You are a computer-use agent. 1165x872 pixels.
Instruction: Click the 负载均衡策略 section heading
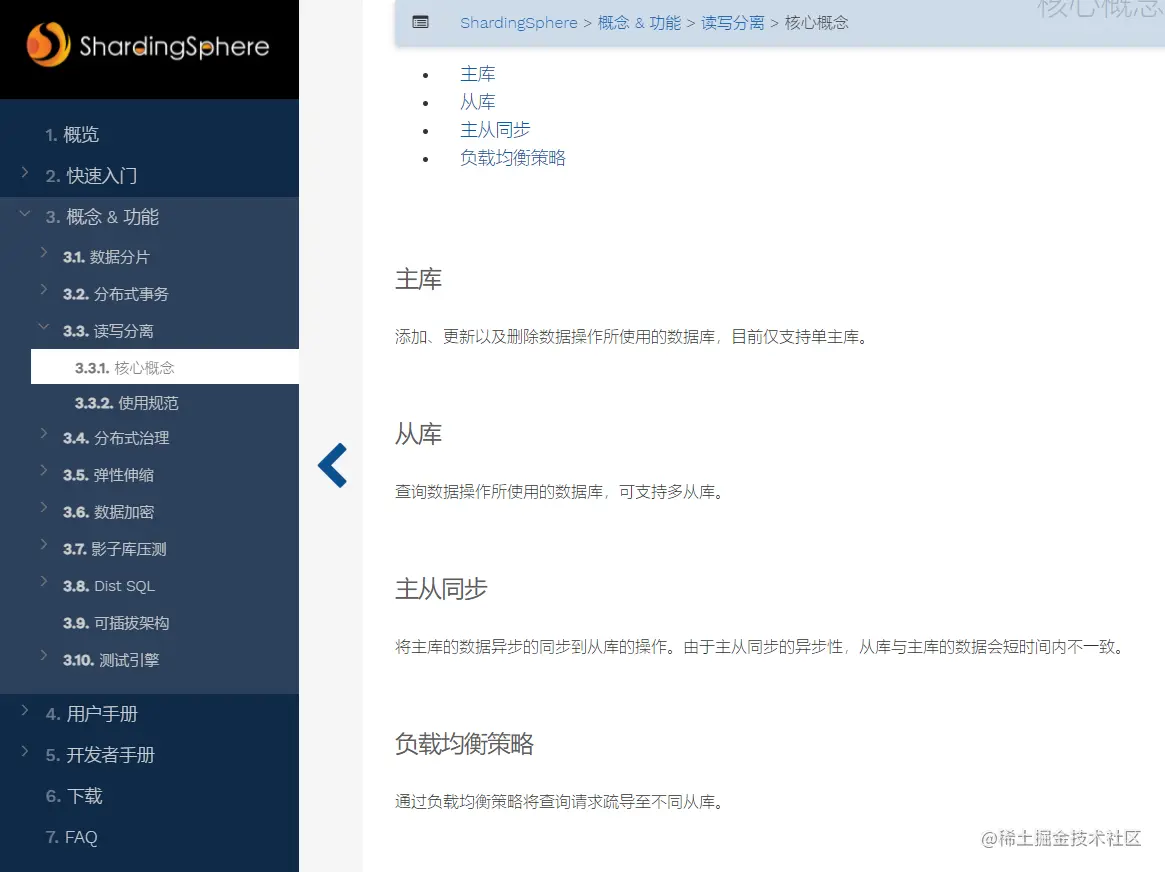point(464,744)
